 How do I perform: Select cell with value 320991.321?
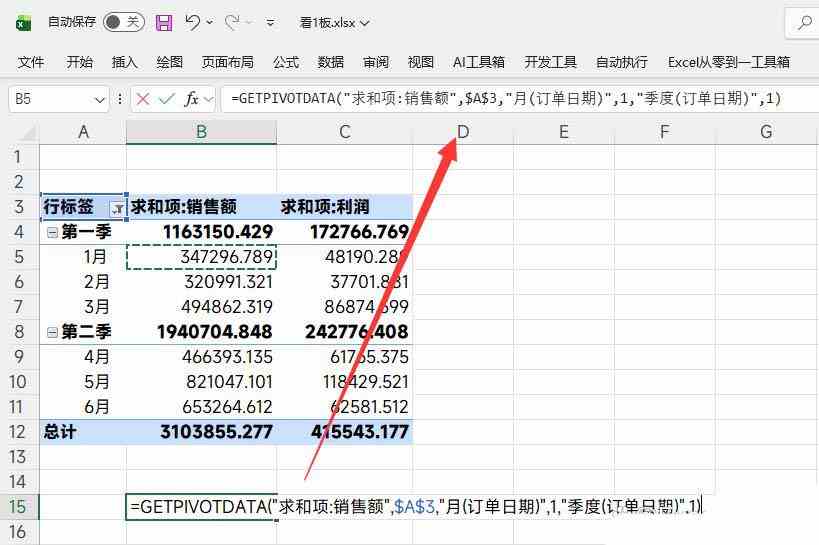[x=202, y=282]
